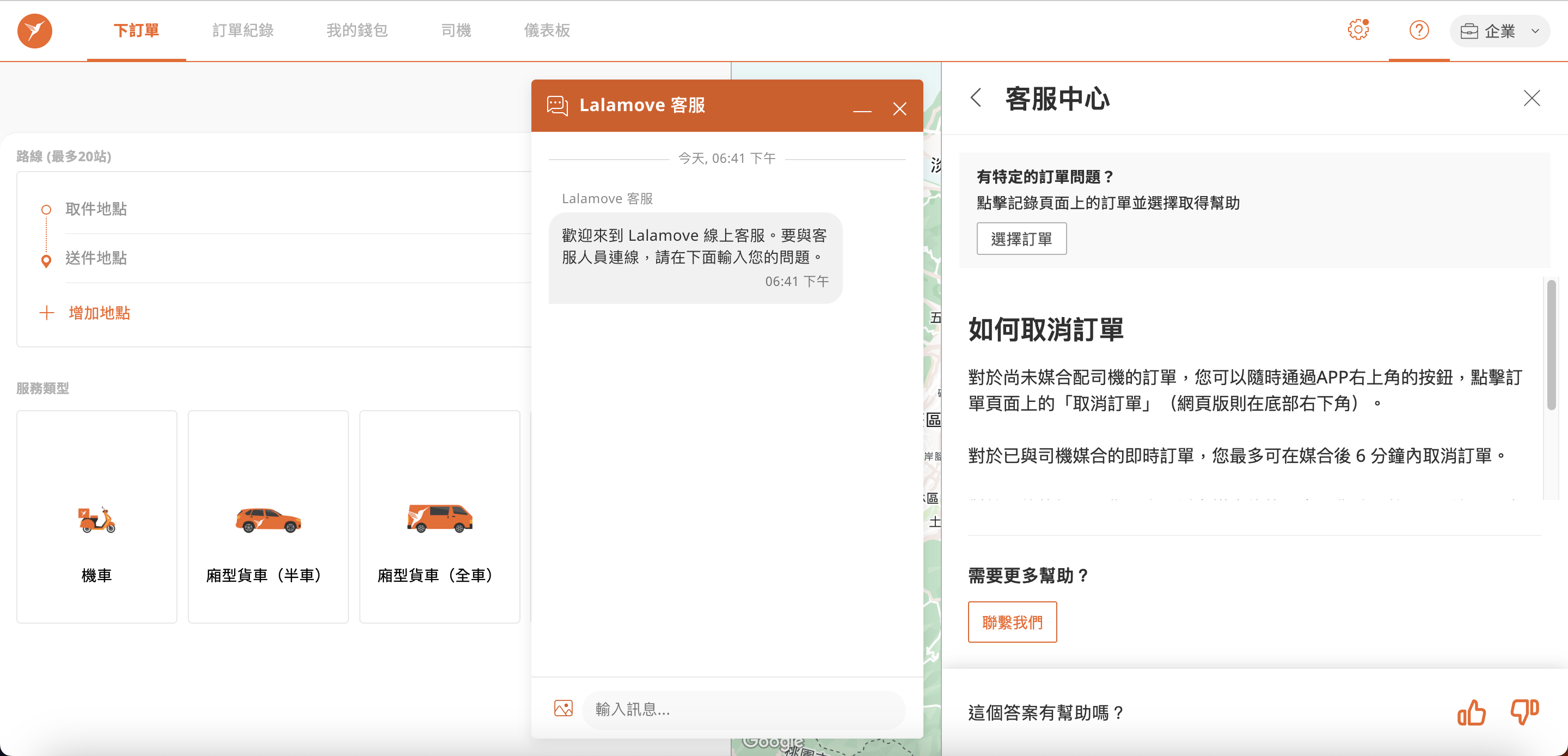Click the 需要更多幫助？ text
Image resolution: width=1568 pixels, height=756 pixels.
click(x=1028, y=576)
